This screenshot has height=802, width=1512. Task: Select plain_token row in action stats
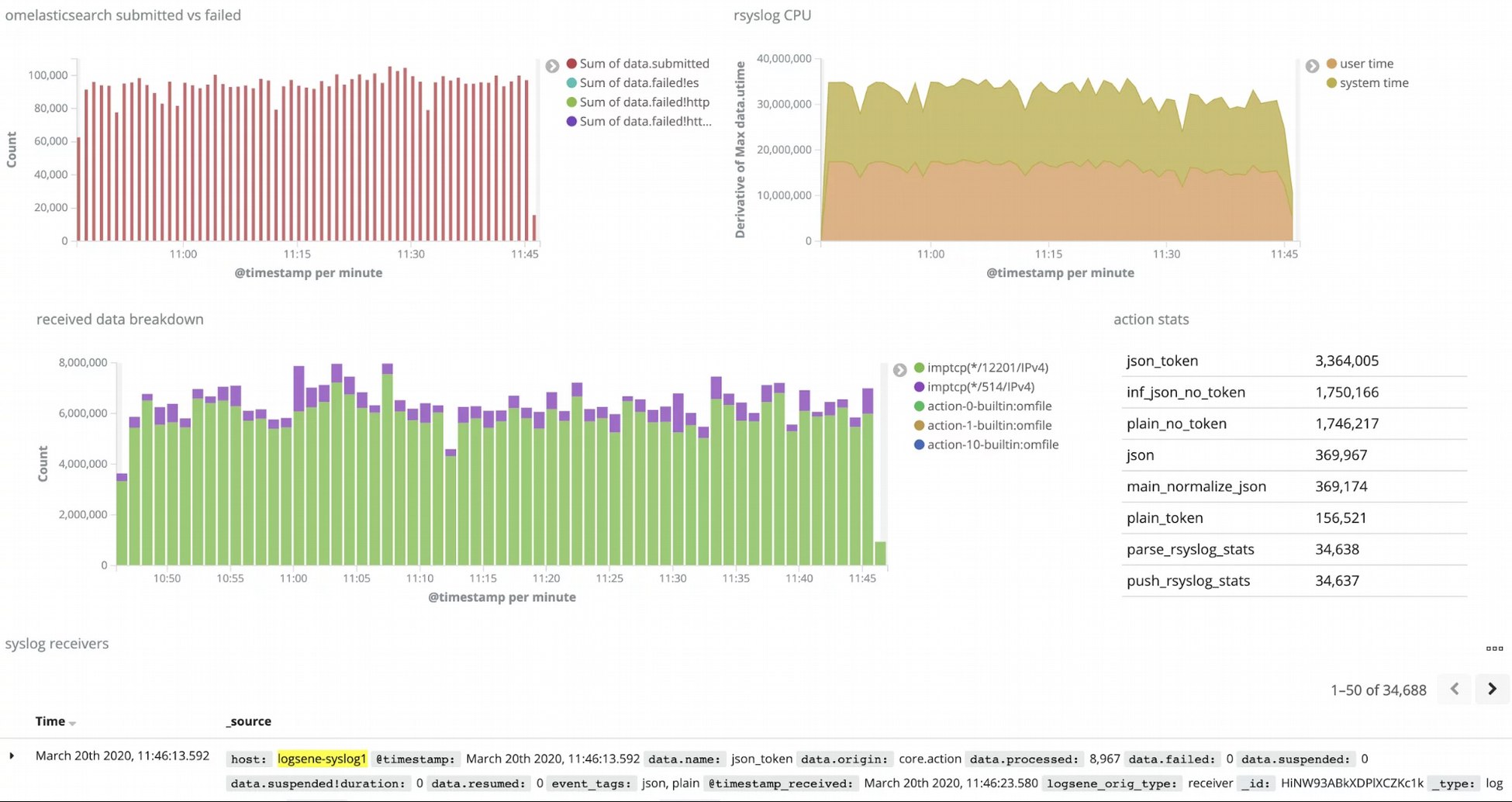tap(1294, 518)
